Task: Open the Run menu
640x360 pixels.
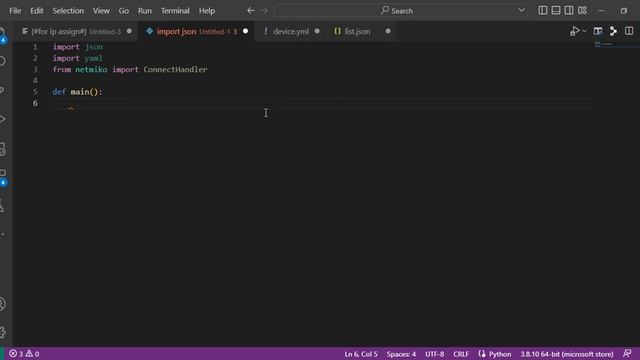Action: [144, 11]
